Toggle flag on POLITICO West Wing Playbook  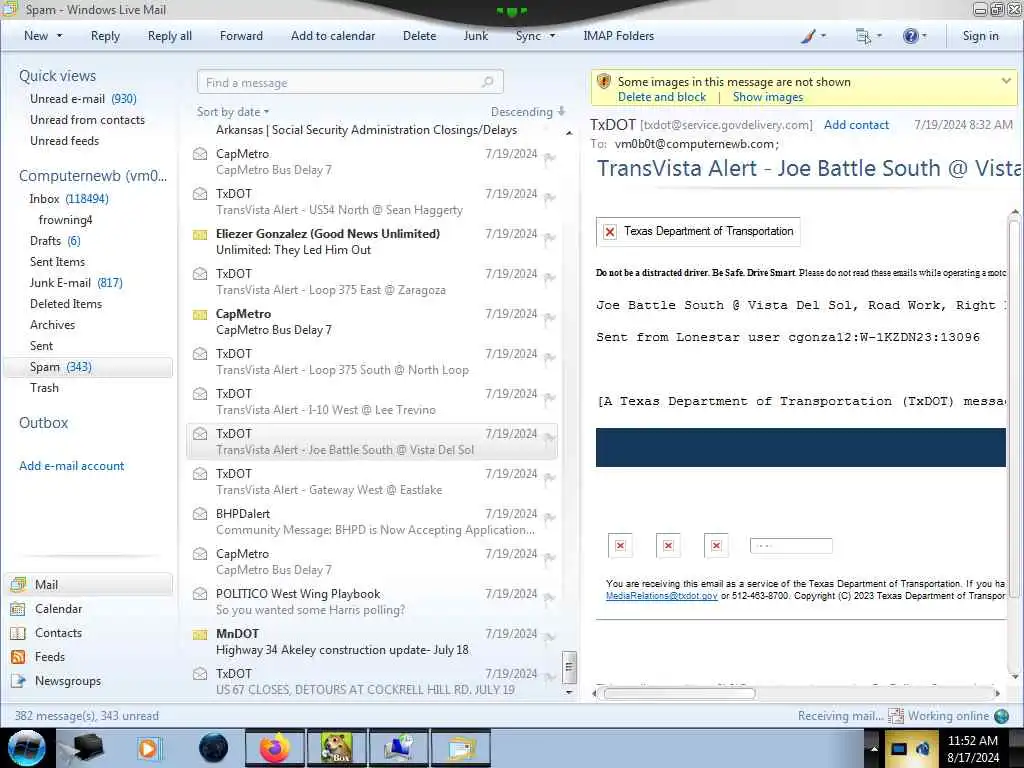(x=550, y=598)
